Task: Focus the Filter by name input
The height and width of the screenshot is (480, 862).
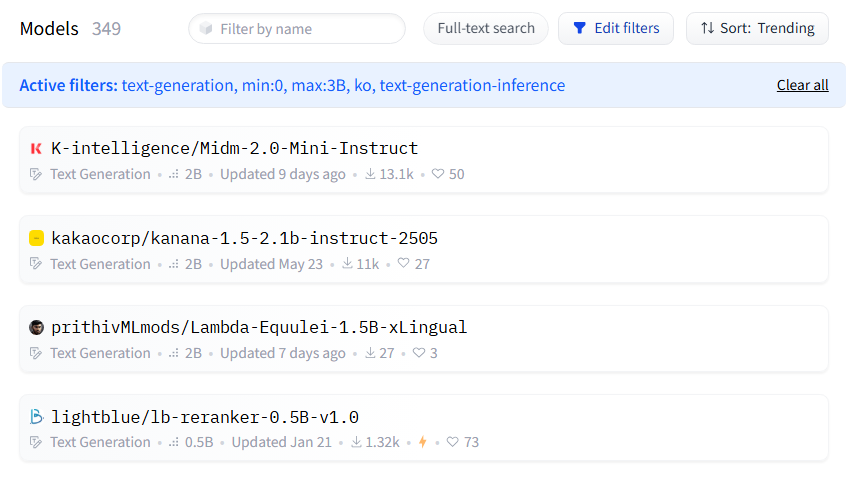Action: coord(297,29)
